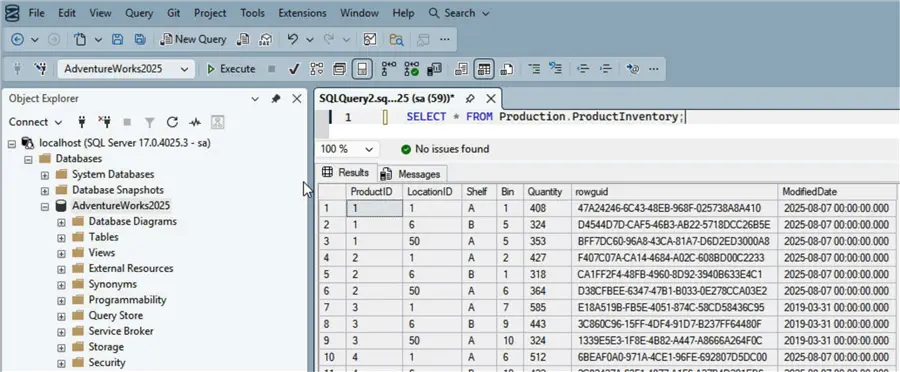Click the Decrease Indent icon
This screenshot has height=372, width=900.
coord(583,69)
